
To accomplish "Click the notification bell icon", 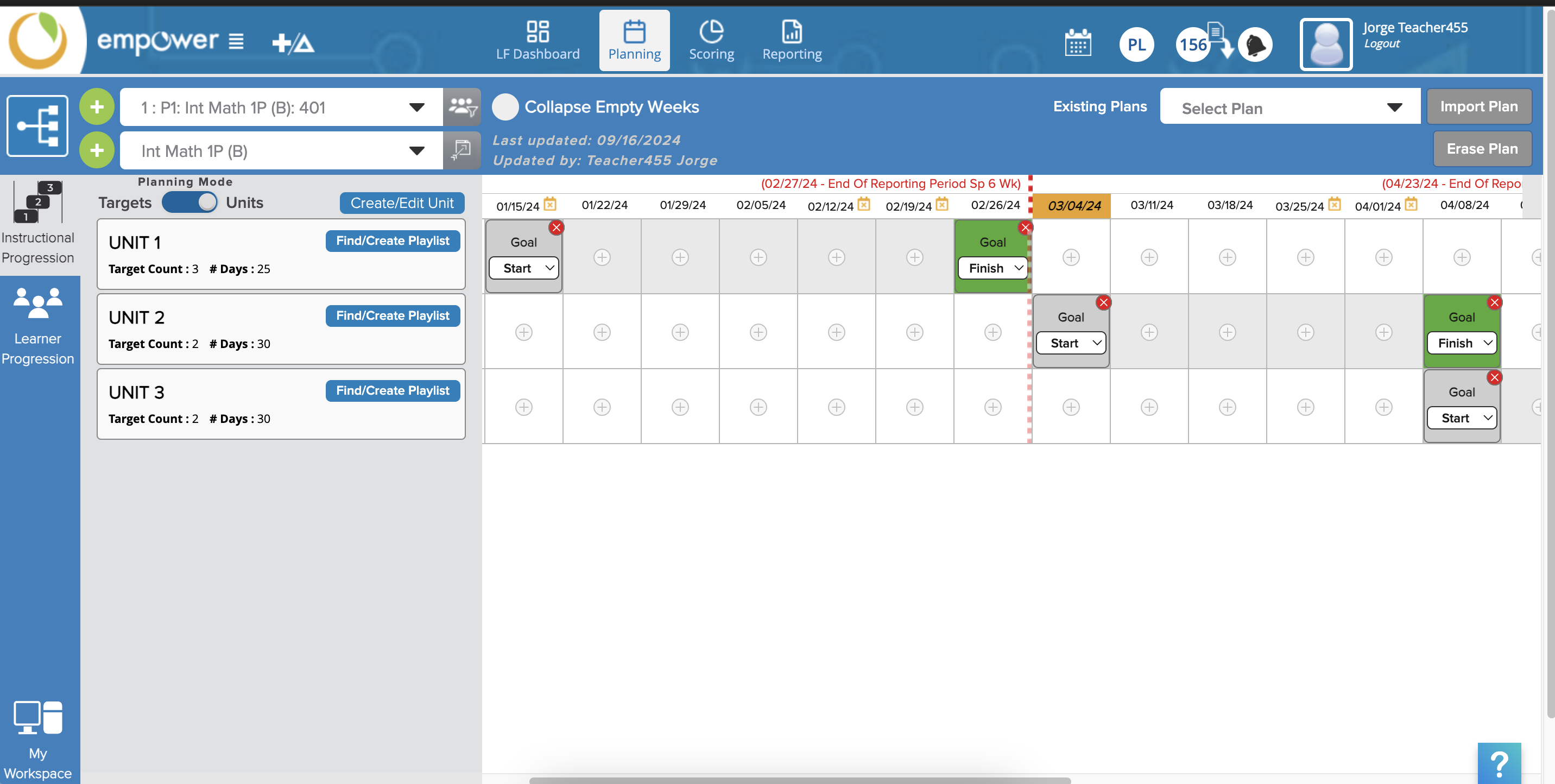I will click(1255, 45).
